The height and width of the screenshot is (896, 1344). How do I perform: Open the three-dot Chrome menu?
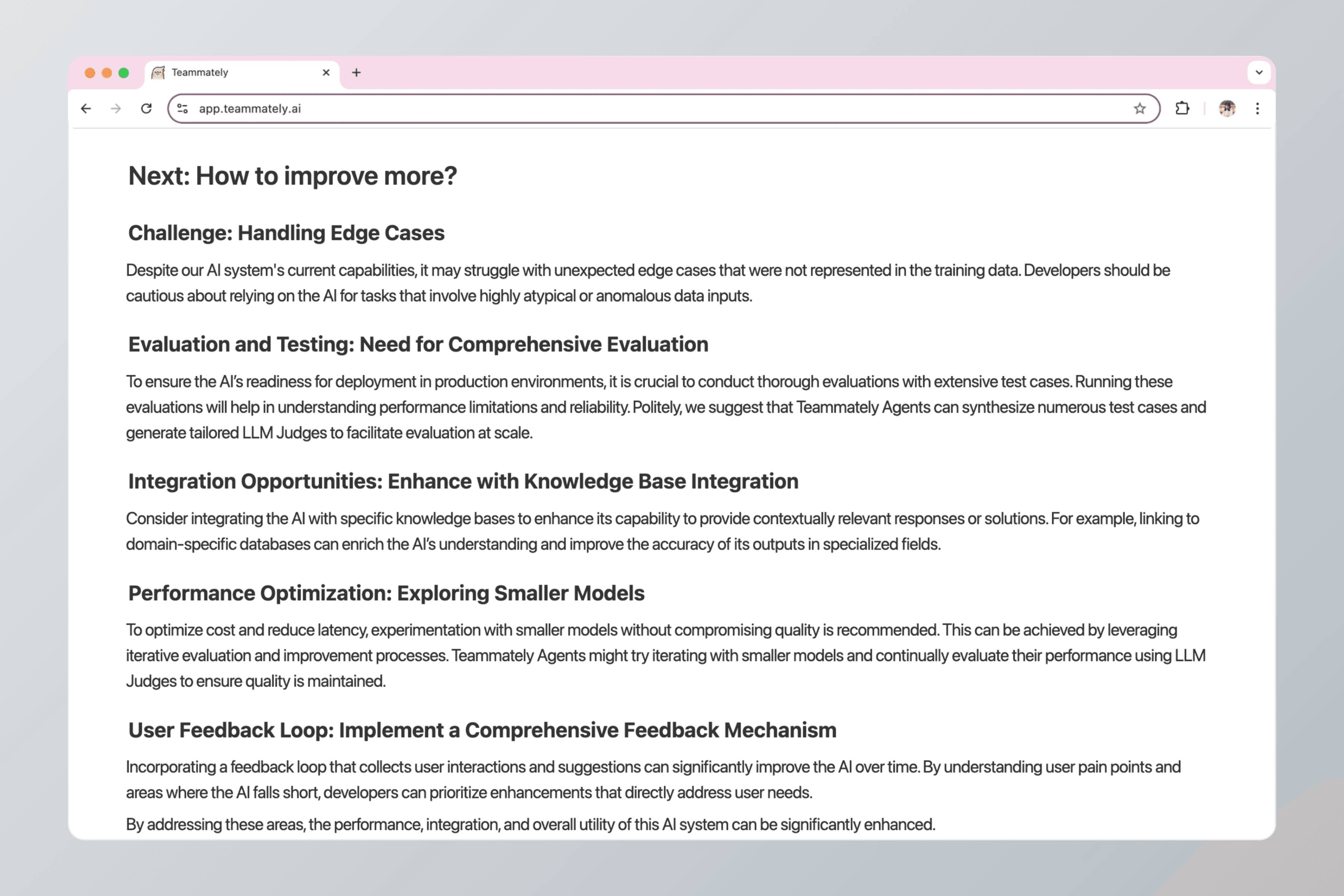1257,109
